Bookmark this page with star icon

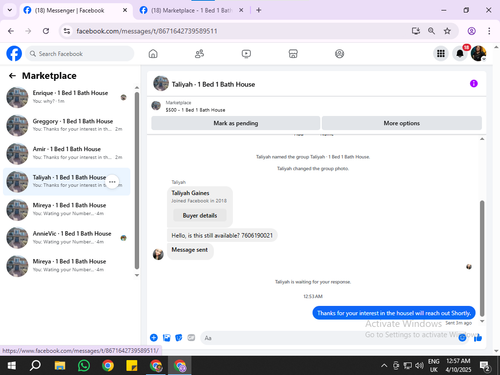[447, 31]
